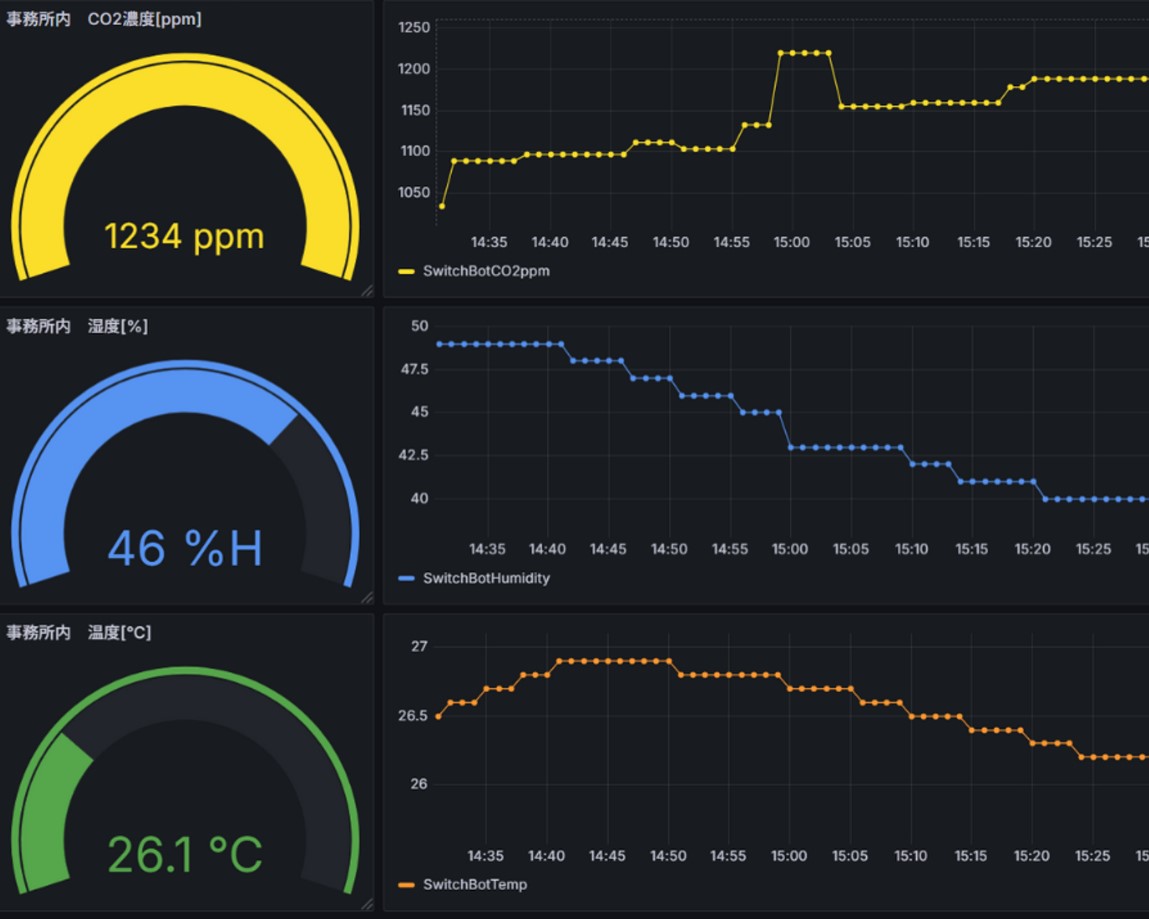The width and height of the screenshot is (1149, 919).
Task: Toggle the SwitchBotTemp legend series
Action: [474, 885]
